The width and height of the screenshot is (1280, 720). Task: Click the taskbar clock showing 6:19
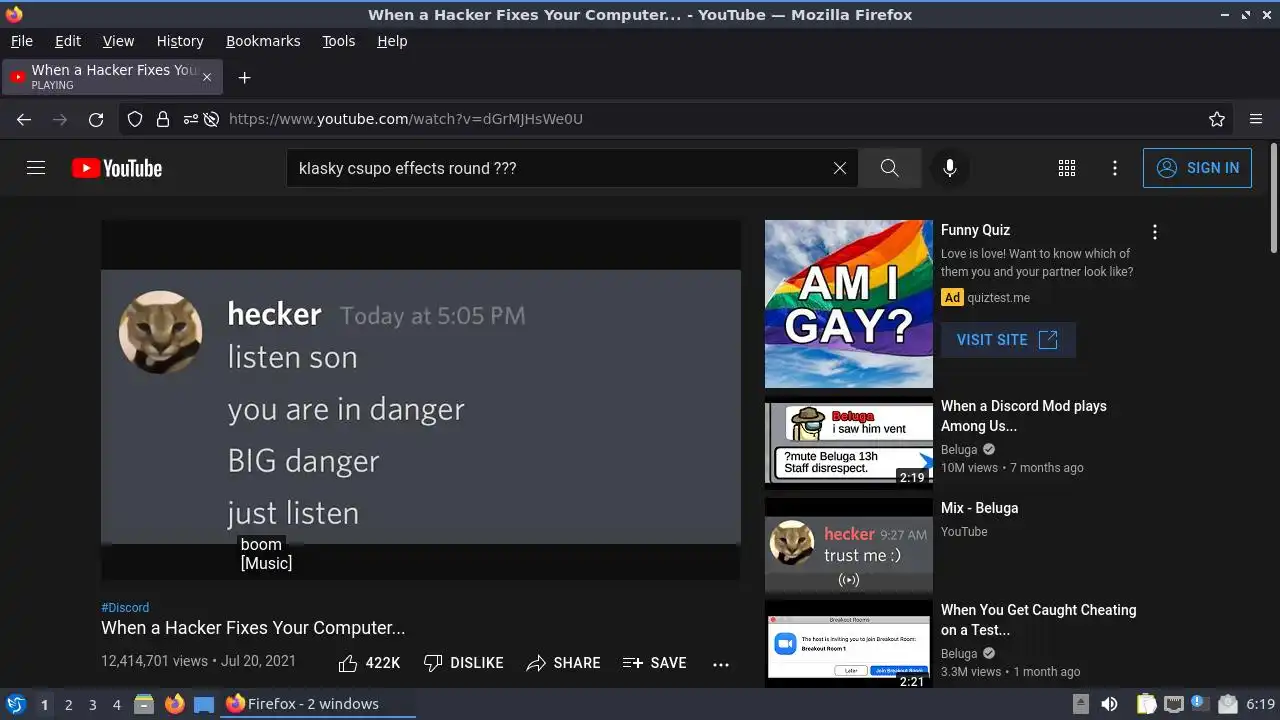click(x=1261, y=704)
